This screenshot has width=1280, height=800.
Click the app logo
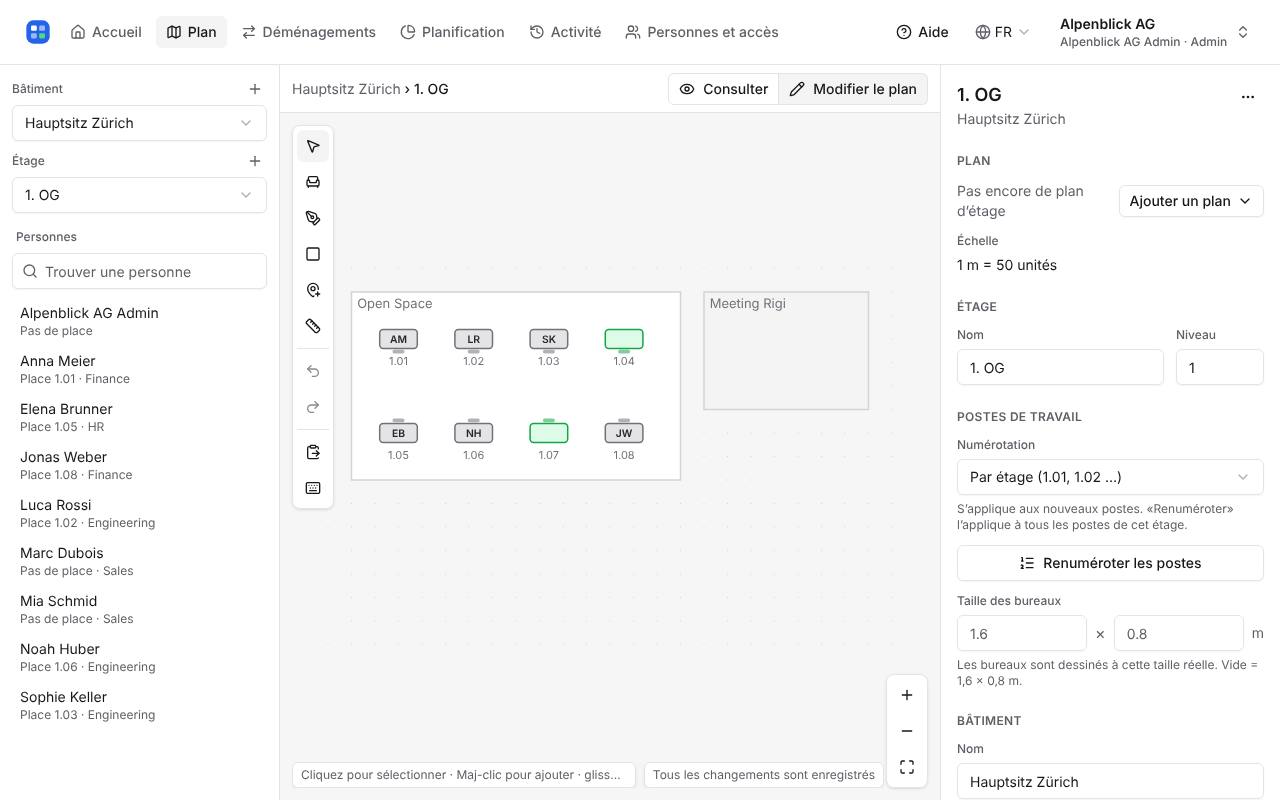point(38,32)
